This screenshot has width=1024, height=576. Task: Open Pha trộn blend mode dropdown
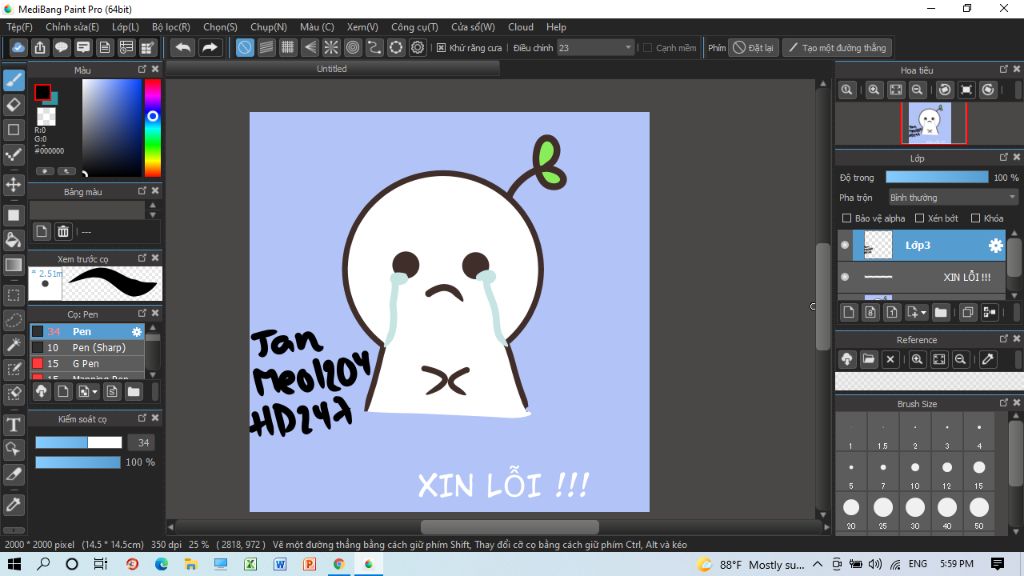(953, 197)
